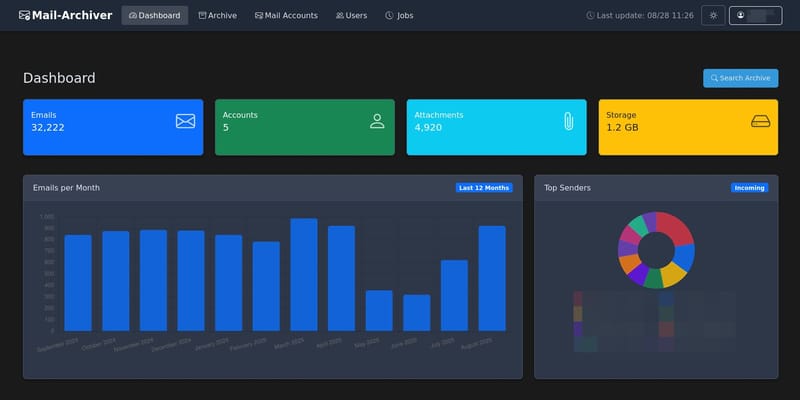The width and height of the screenshot is (800, 400).
Task: Click the August 2025 bar
Action: [x=492, y=279]
